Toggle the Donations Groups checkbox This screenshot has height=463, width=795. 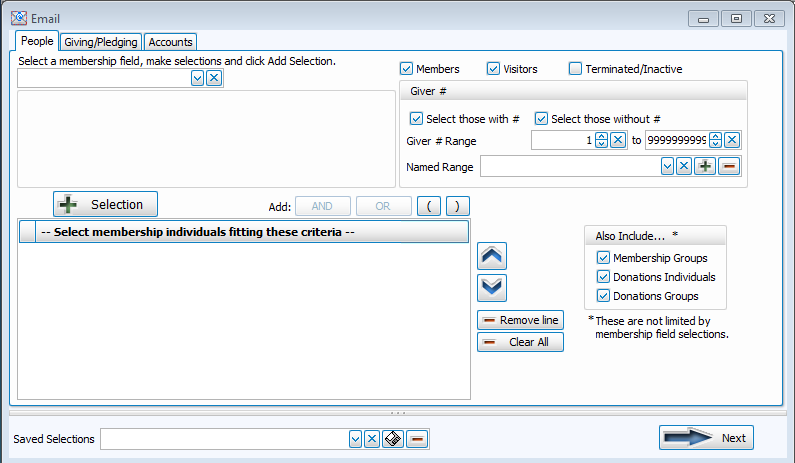click(x=603, y=296)
